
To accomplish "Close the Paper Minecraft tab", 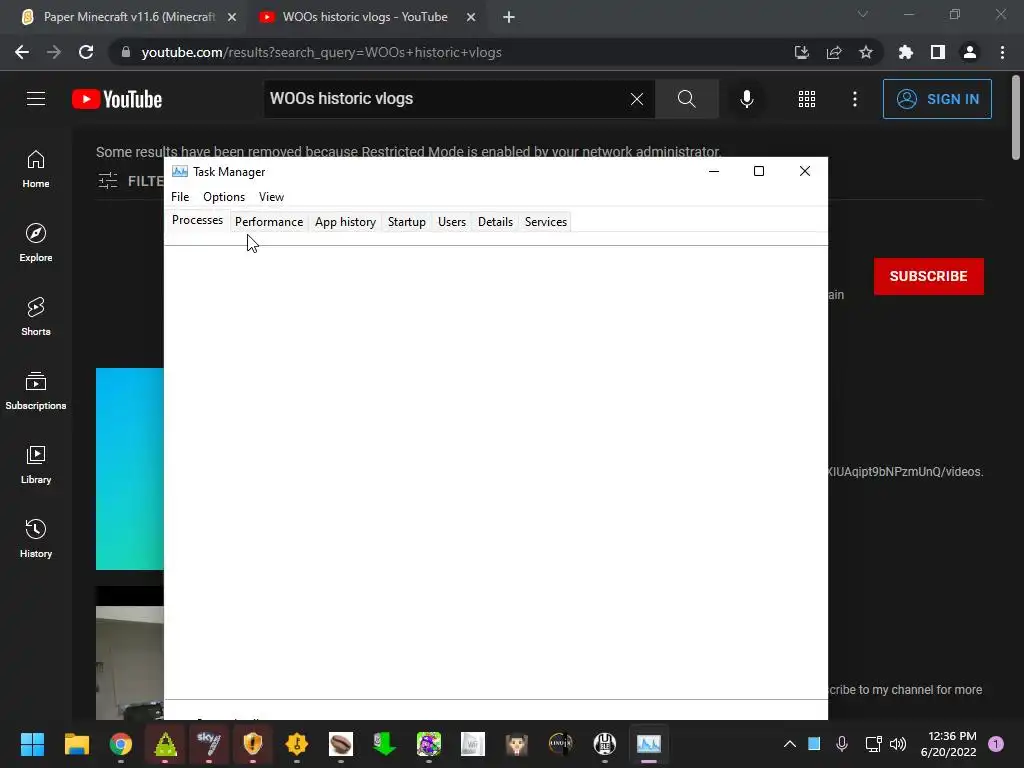I will pyautogui.click(x=232, y=17).
